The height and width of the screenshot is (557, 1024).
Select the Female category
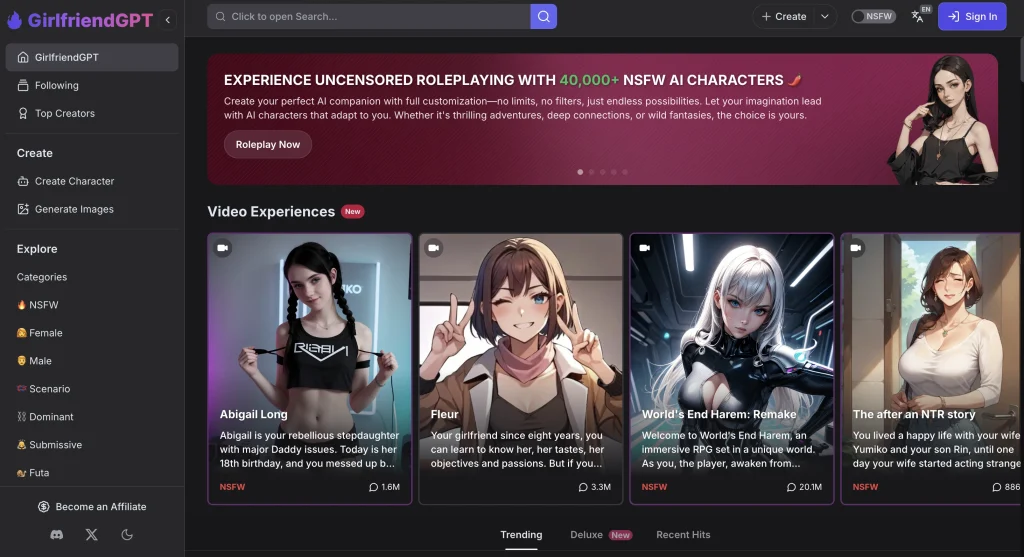pyautogui.click(x=40, y=333)
